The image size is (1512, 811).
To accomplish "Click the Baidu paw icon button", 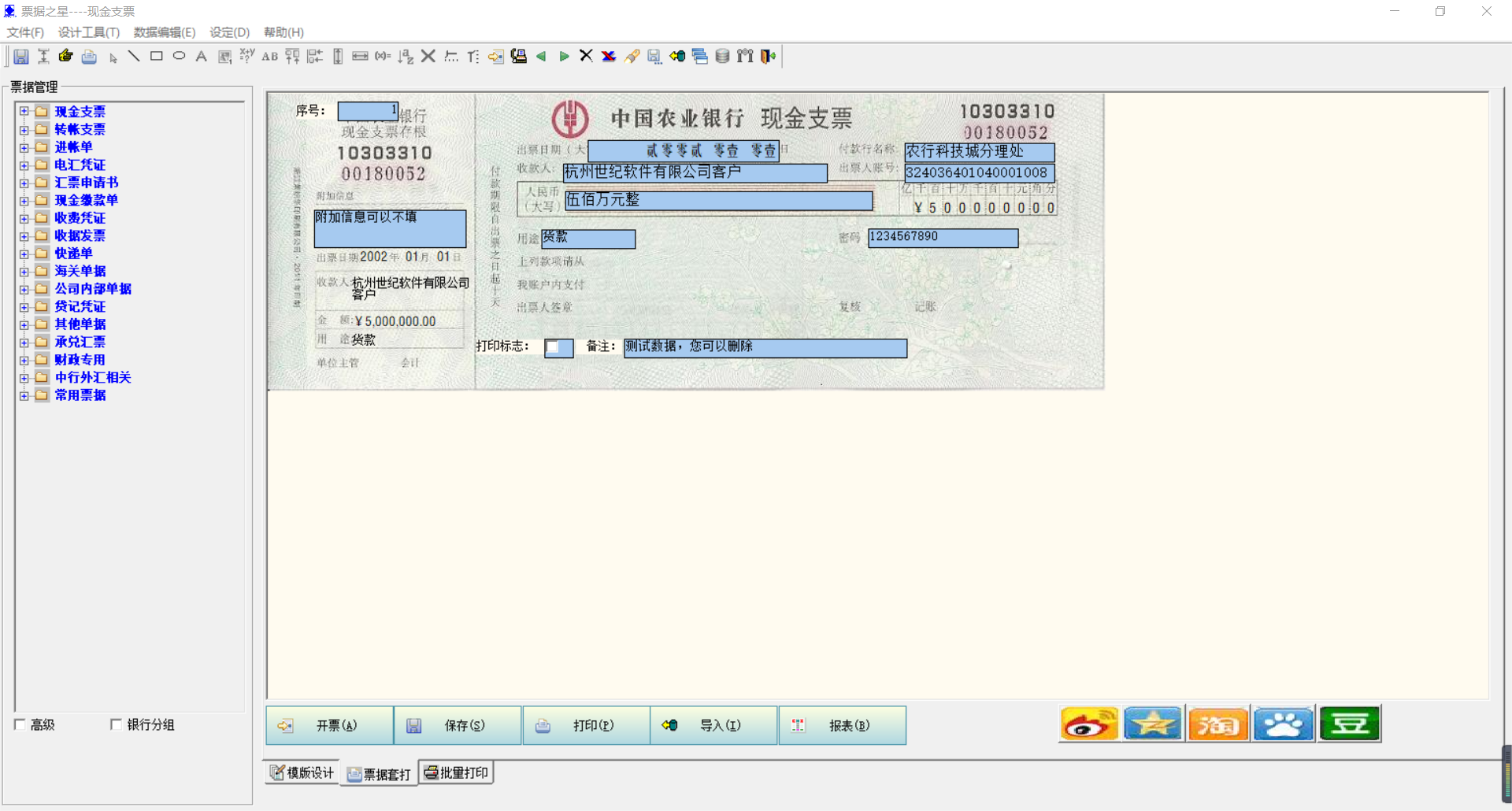I will [1284, 724].
